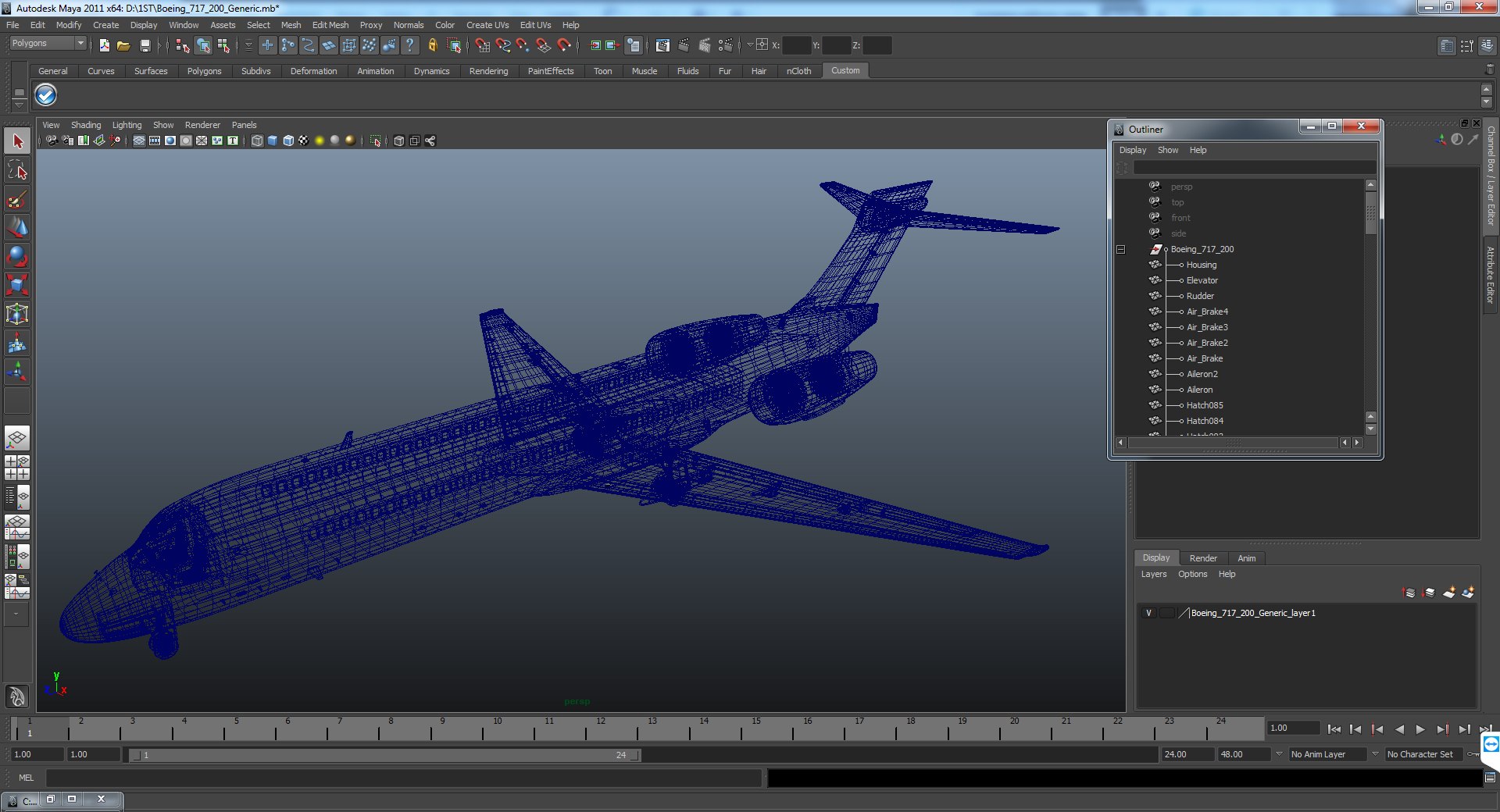Click the new scene icon
The height and width of the screenshot is (812, 1500).
coord(104,45)
